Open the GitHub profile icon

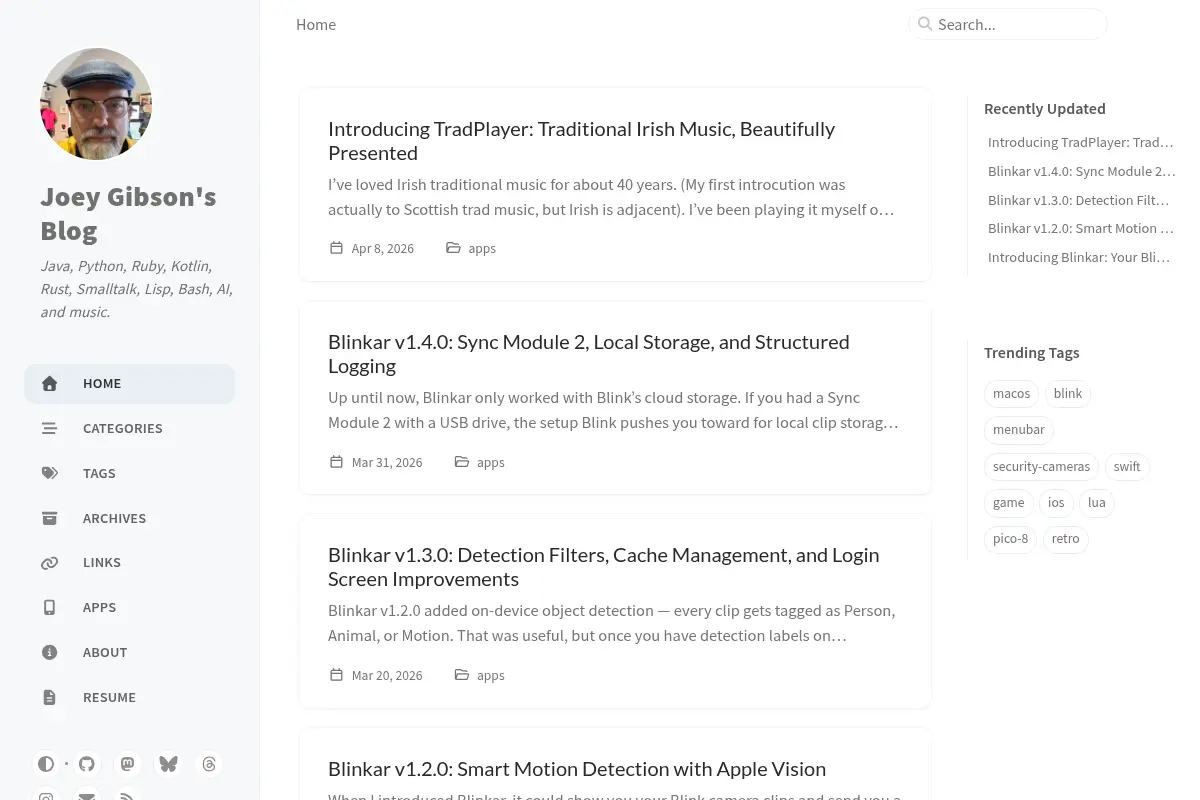tap(87, 764)
